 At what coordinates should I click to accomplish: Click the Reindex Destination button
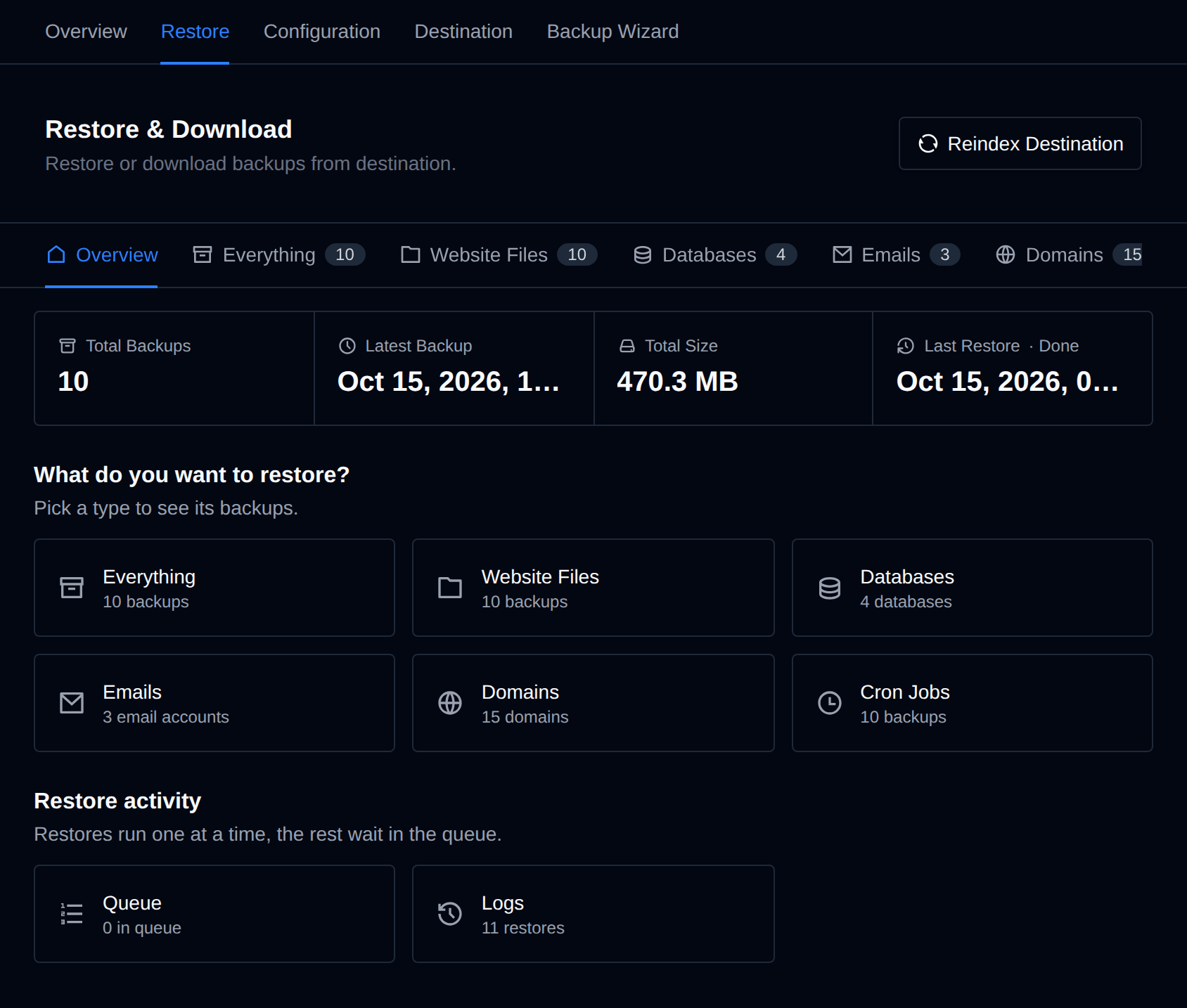click(1020, 143)
